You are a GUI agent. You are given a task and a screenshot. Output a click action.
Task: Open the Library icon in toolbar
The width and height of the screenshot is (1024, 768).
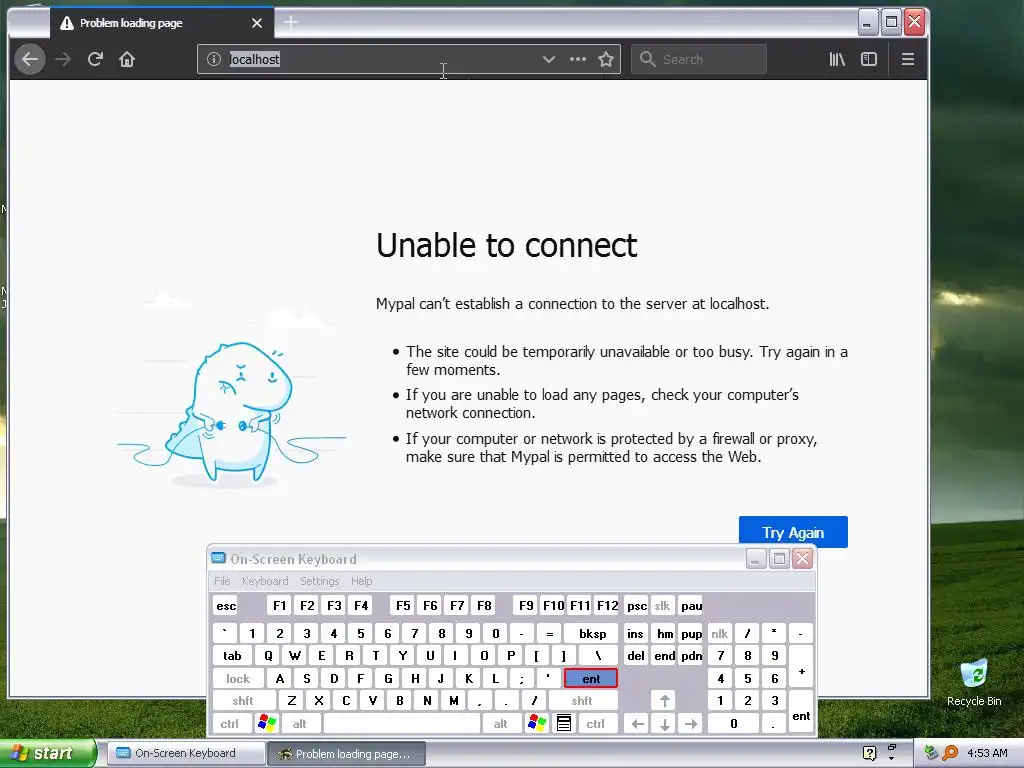pyautogui.click(x=837, y=59)
